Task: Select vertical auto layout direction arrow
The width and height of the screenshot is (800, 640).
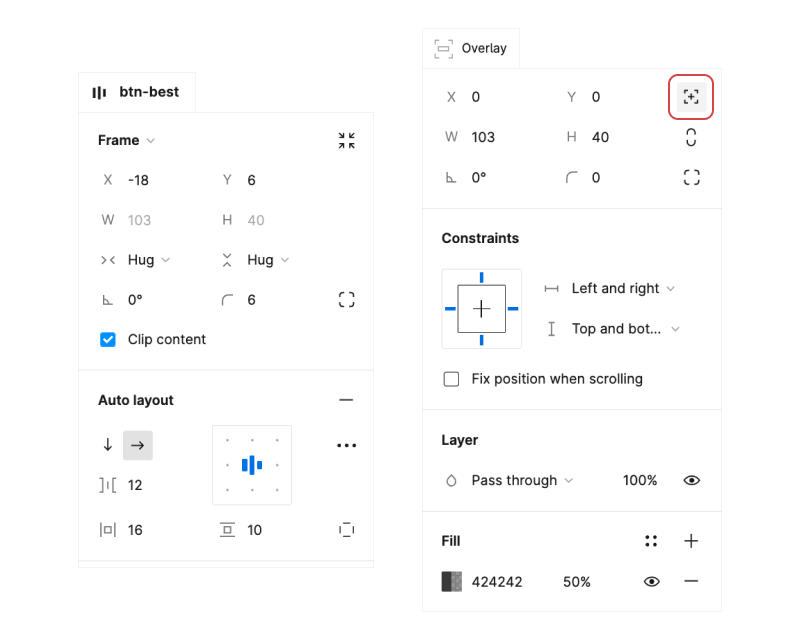Action: click(108, 446)
